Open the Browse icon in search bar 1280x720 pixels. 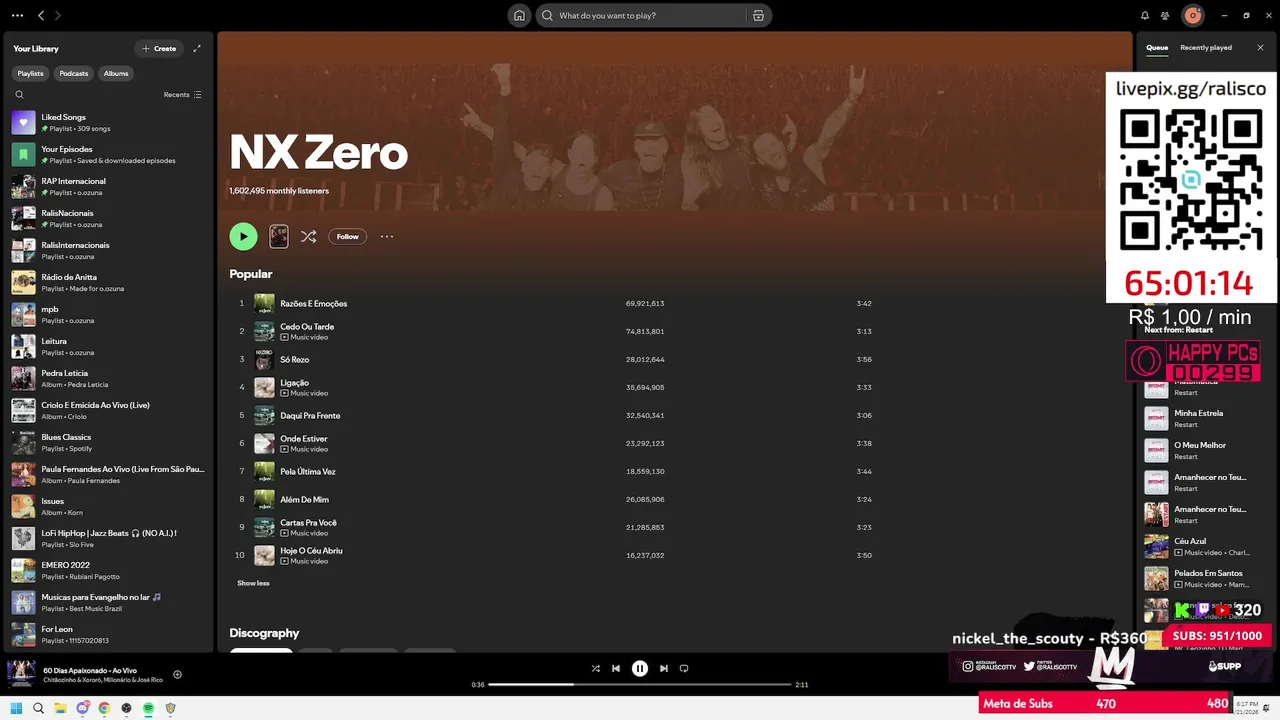(758, 15)
